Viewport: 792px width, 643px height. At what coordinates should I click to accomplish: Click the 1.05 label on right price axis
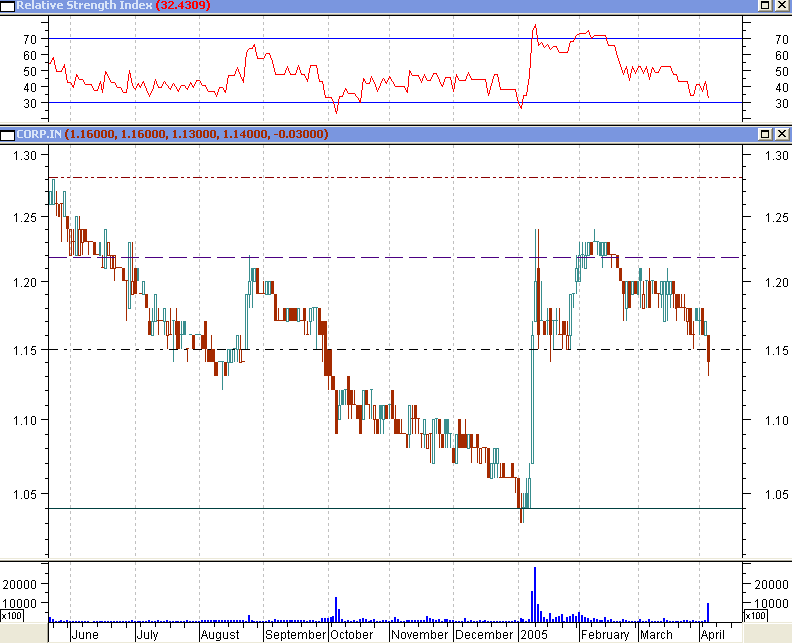777,494
